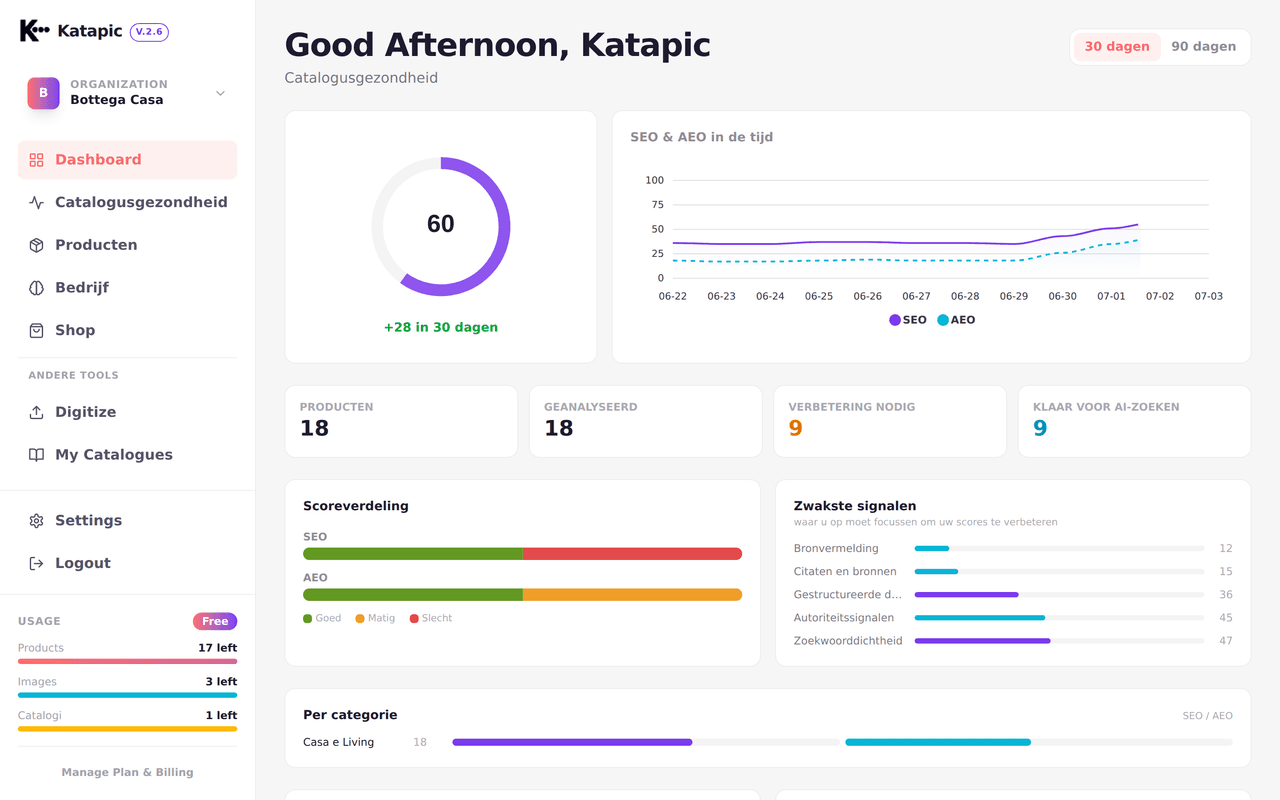
Task: Switch to the 30 dagen range
Action: coord(1117,47)
